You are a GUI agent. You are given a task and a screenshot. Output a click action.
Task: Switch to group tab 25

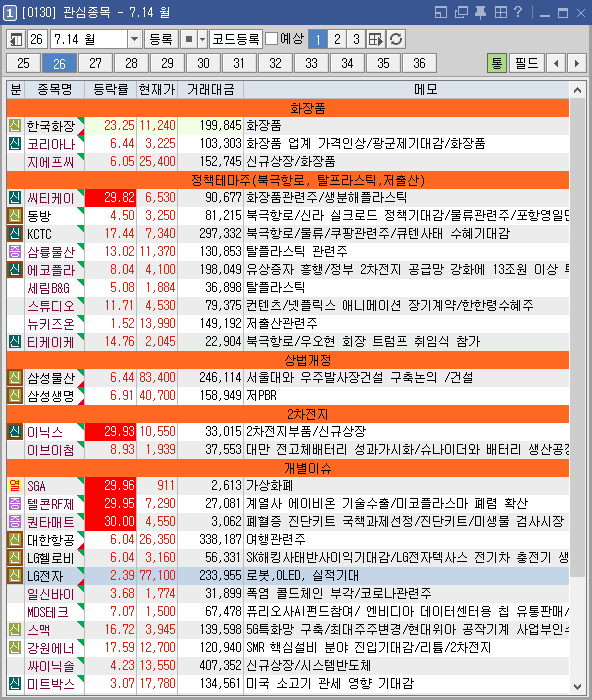[x=23, y=63]
